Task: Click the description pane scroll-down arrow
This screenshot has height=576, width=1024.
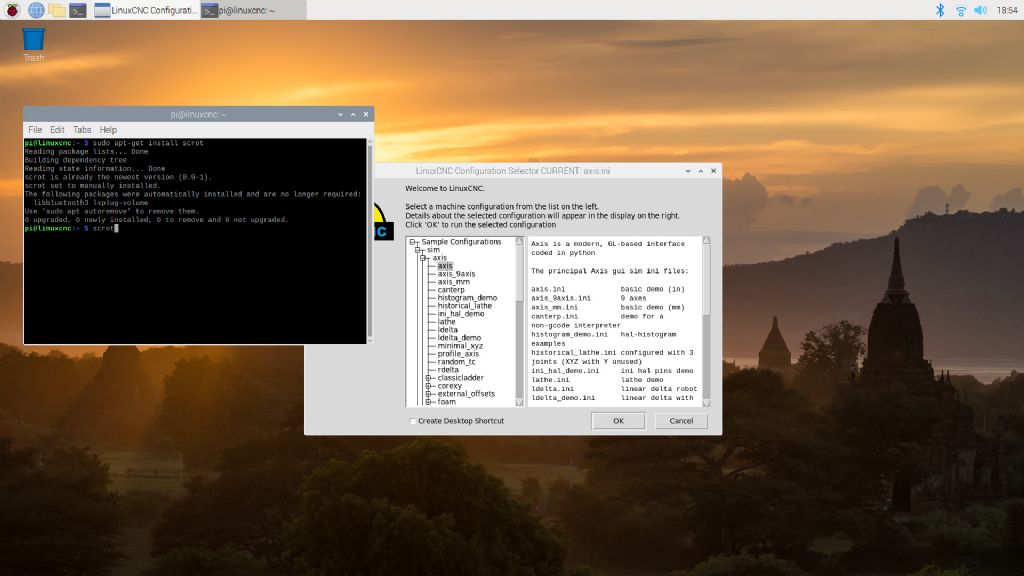Action: (706, 403)
